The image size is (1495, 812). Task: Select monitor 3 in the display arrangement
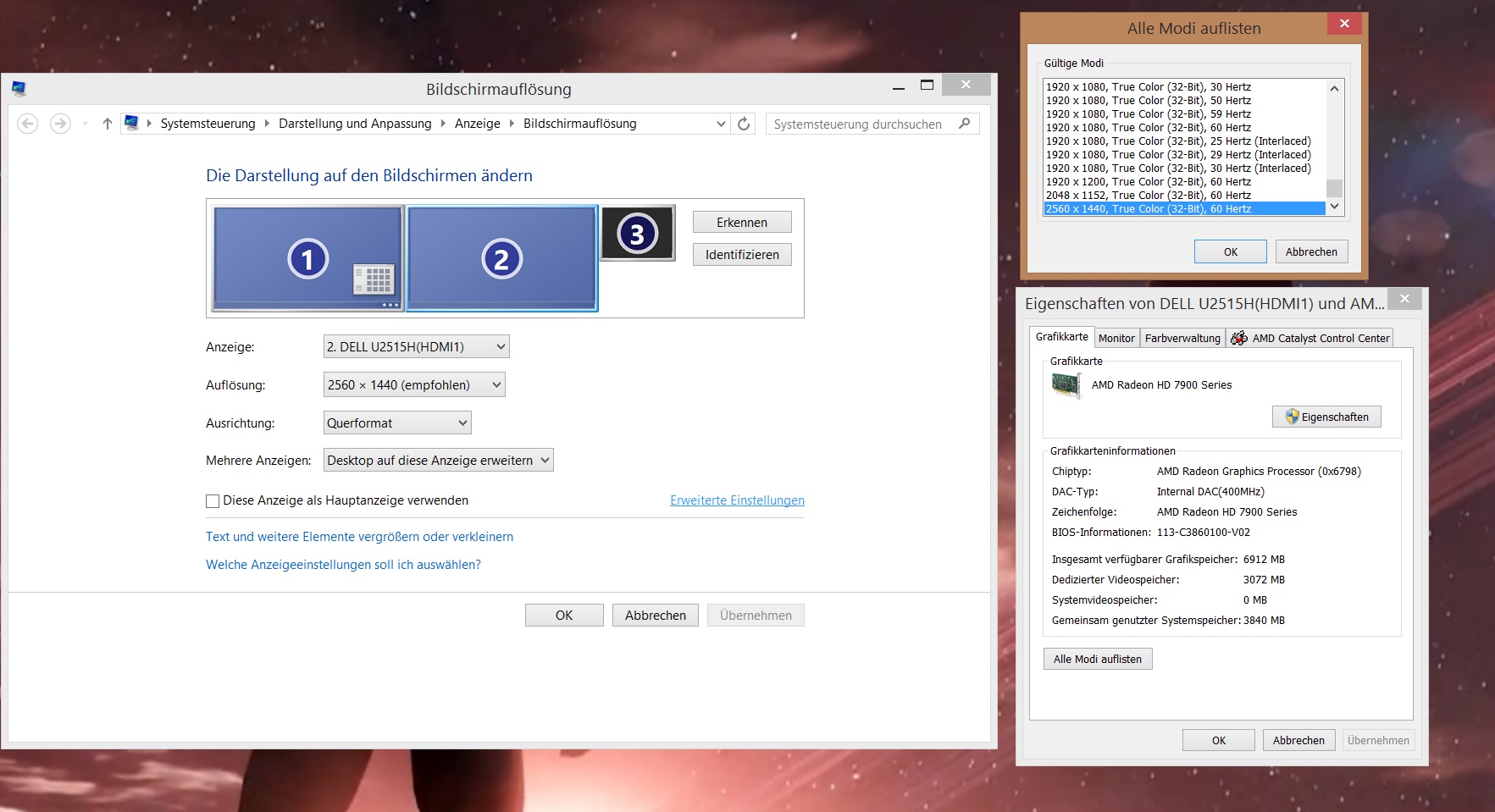coord(637,232)
